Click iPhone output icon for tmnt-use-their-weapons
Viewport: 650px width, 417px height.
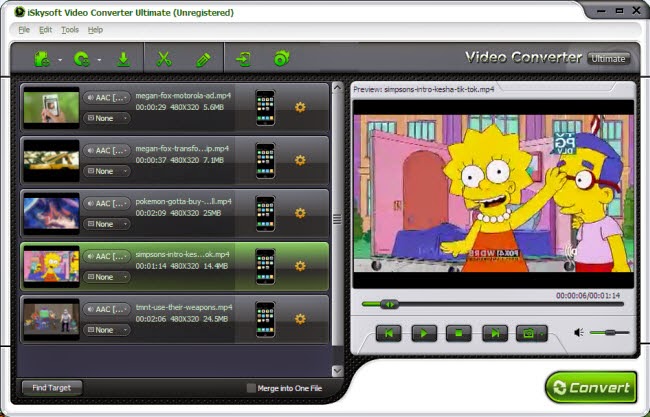pos(265,320)
